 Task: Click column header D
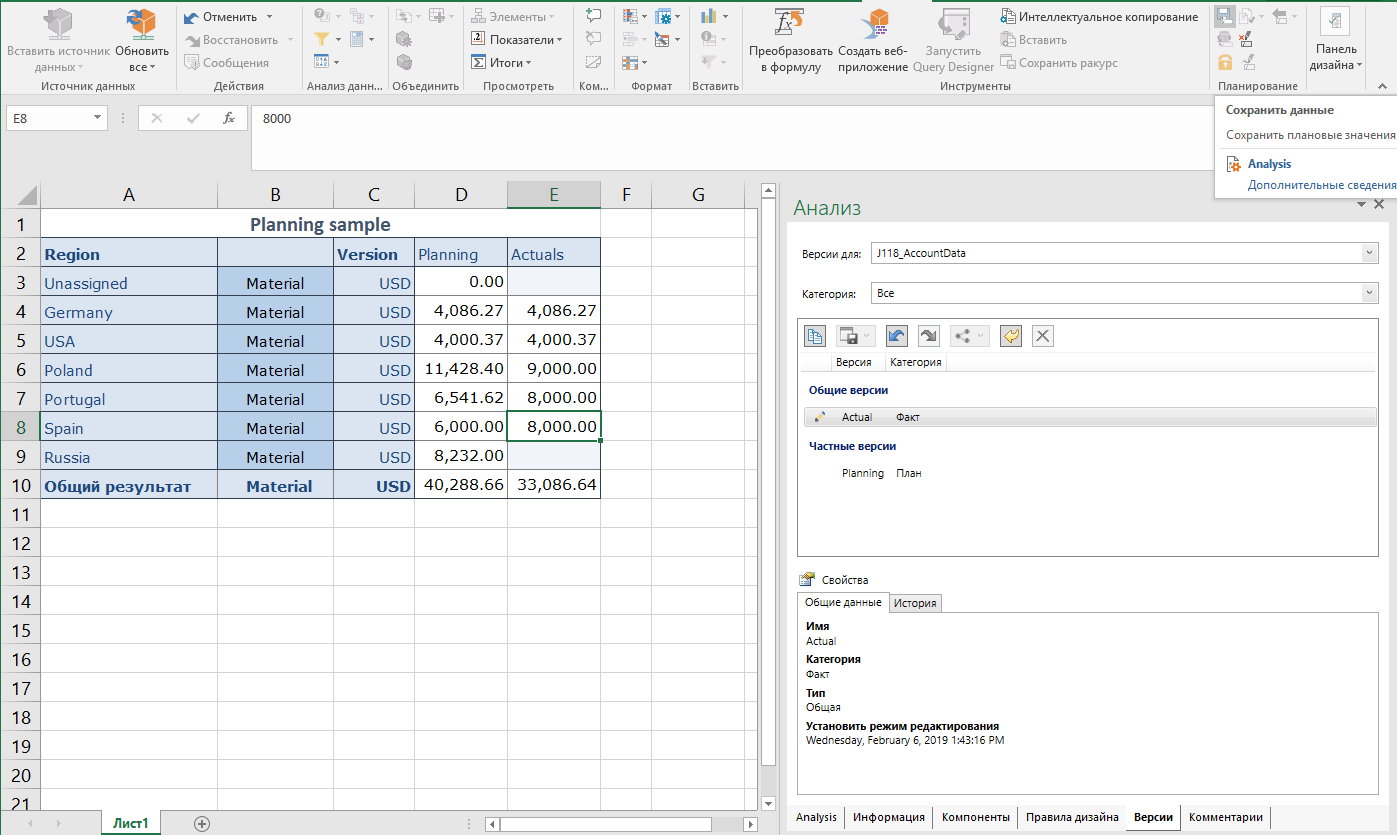click(x=461, y=195)
